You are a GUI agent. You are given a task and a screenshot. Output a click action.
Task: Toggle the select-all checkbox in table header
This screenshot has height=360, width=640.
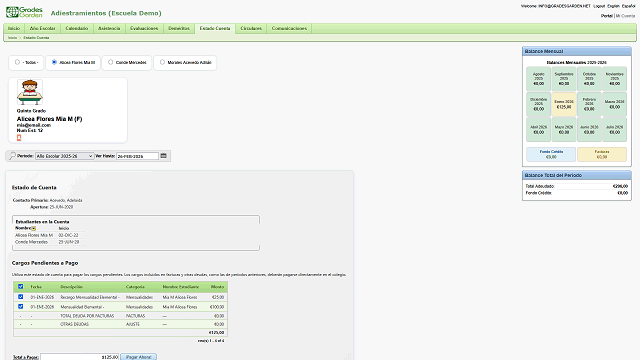click(20, 287)
